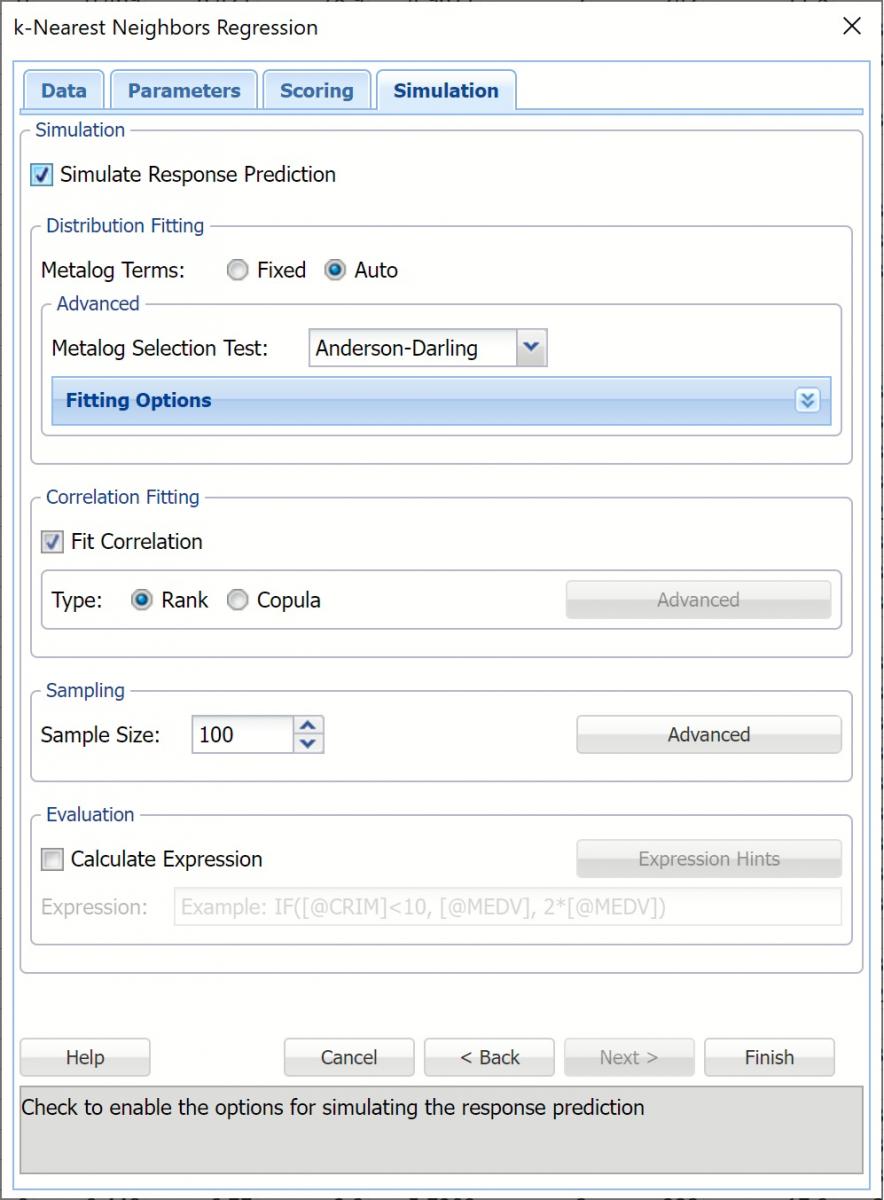This screenshot has height=1200, width=884.
Task: Uncheck Simulate Response Prediction
Action: pos(42,175)
